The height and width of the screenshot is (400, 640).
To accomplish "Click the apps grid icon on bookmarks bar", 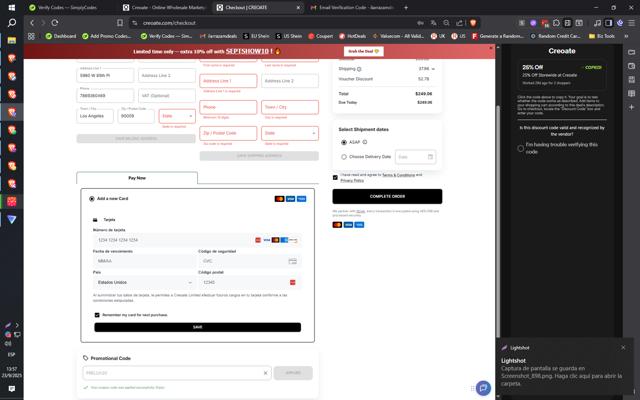I will point(31,36).
